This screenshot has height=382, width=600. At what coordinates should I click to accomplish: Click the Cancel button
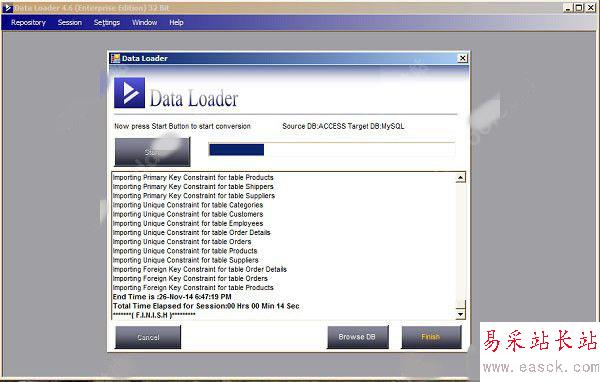[x=148, y=337]
